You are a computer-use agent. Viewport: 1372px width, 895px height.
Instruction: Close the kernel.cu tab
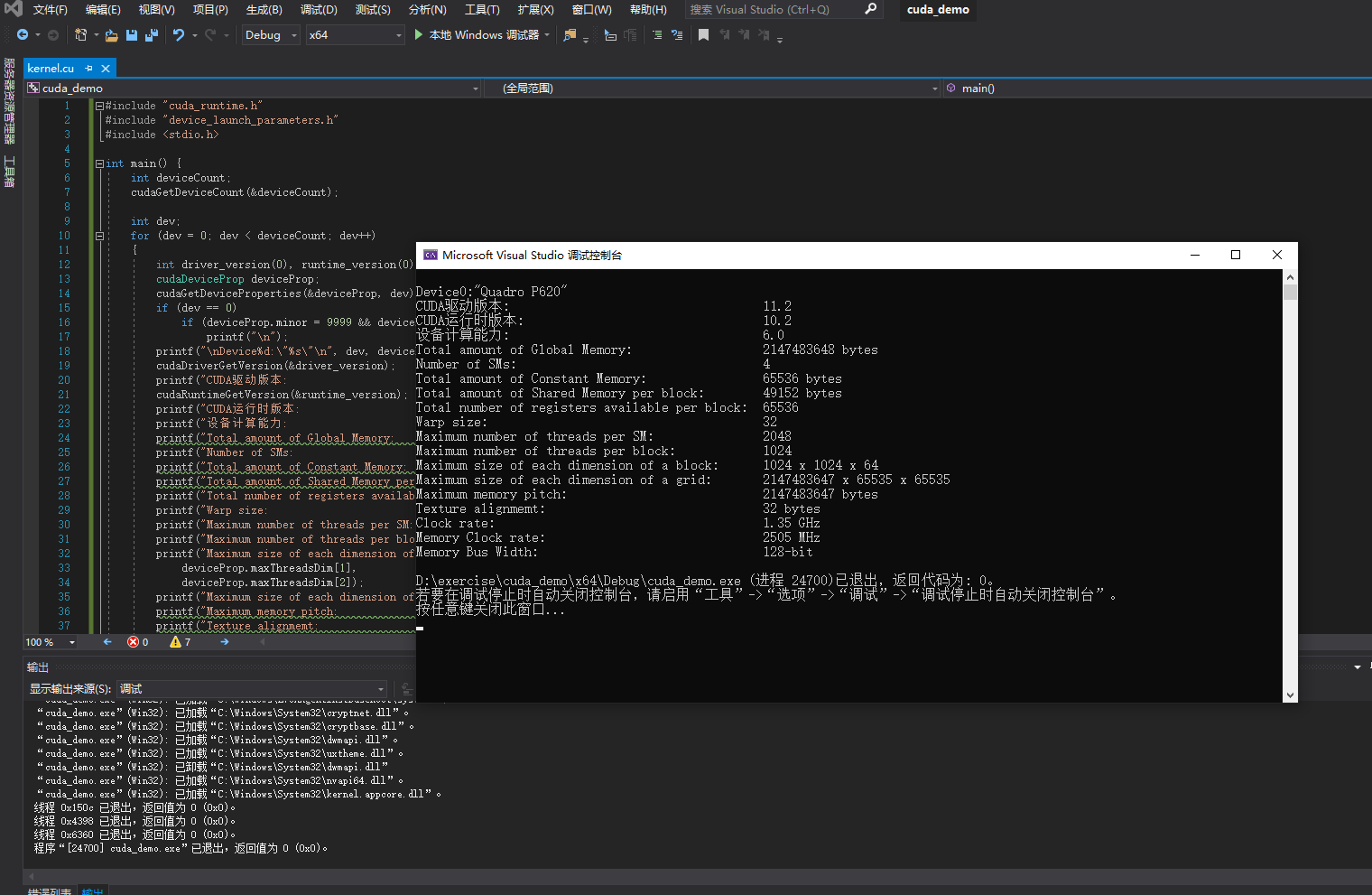pos(106,69)
